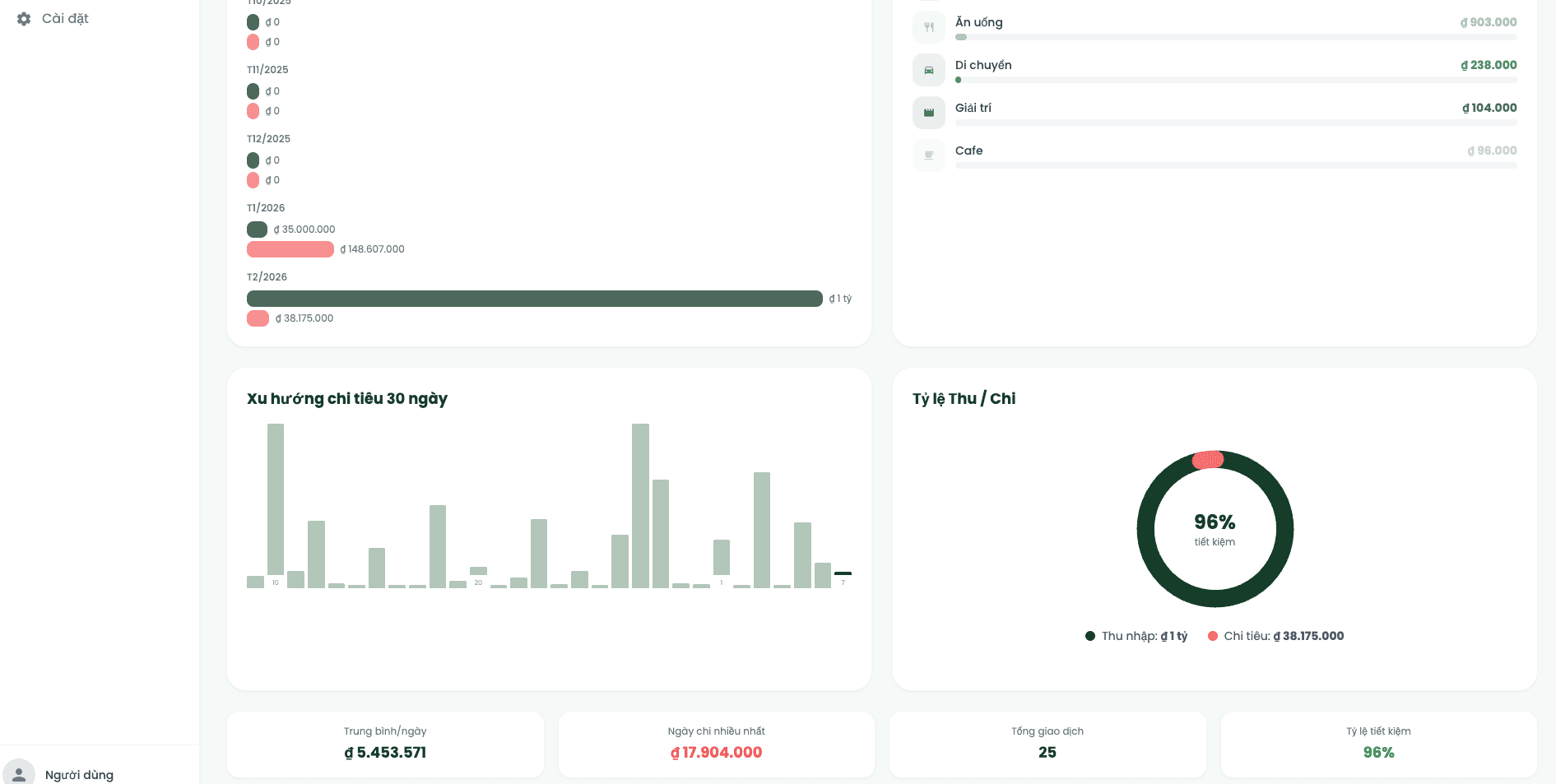Click the Ngày chi nhiều nhất amount
Viewport: 1556px width, 784px height.
(716, 753)
